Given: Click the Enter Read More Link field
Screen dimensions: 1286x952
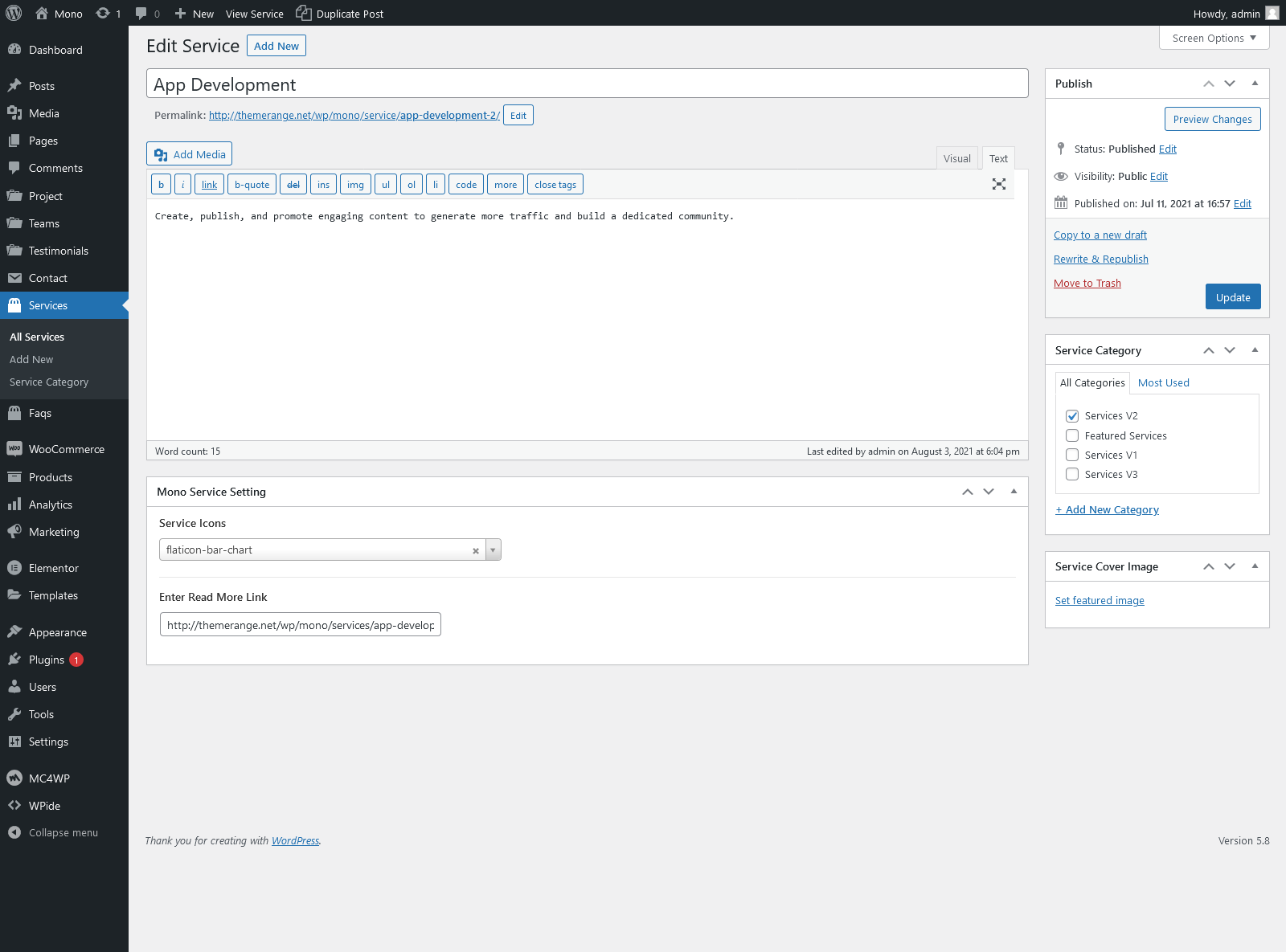Looking at the screenshot, I should click(301, 624).
